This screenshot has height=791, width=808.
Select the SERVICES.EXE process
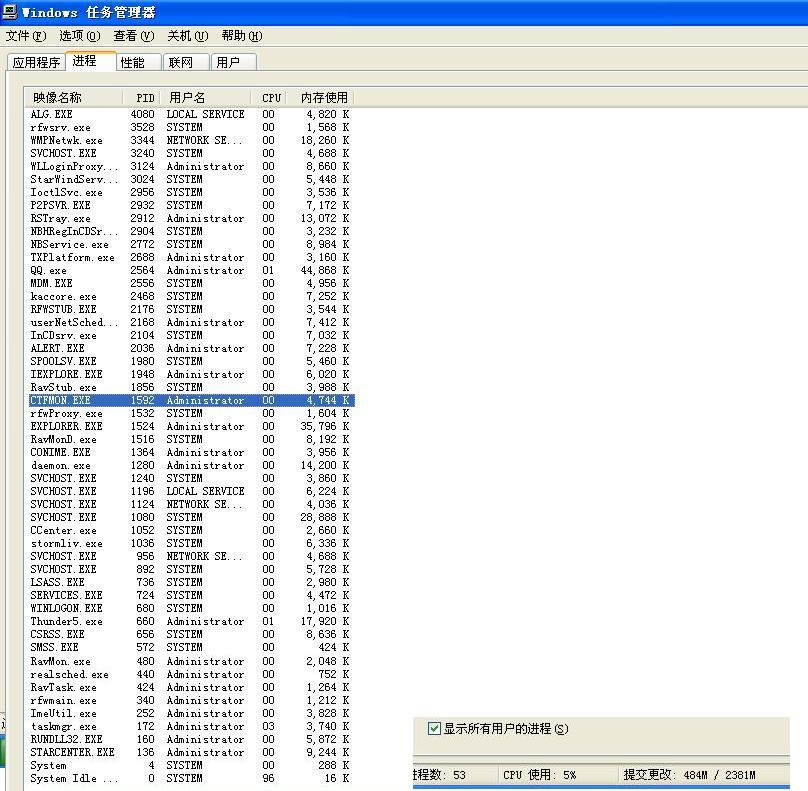click(x=191, y=595)
